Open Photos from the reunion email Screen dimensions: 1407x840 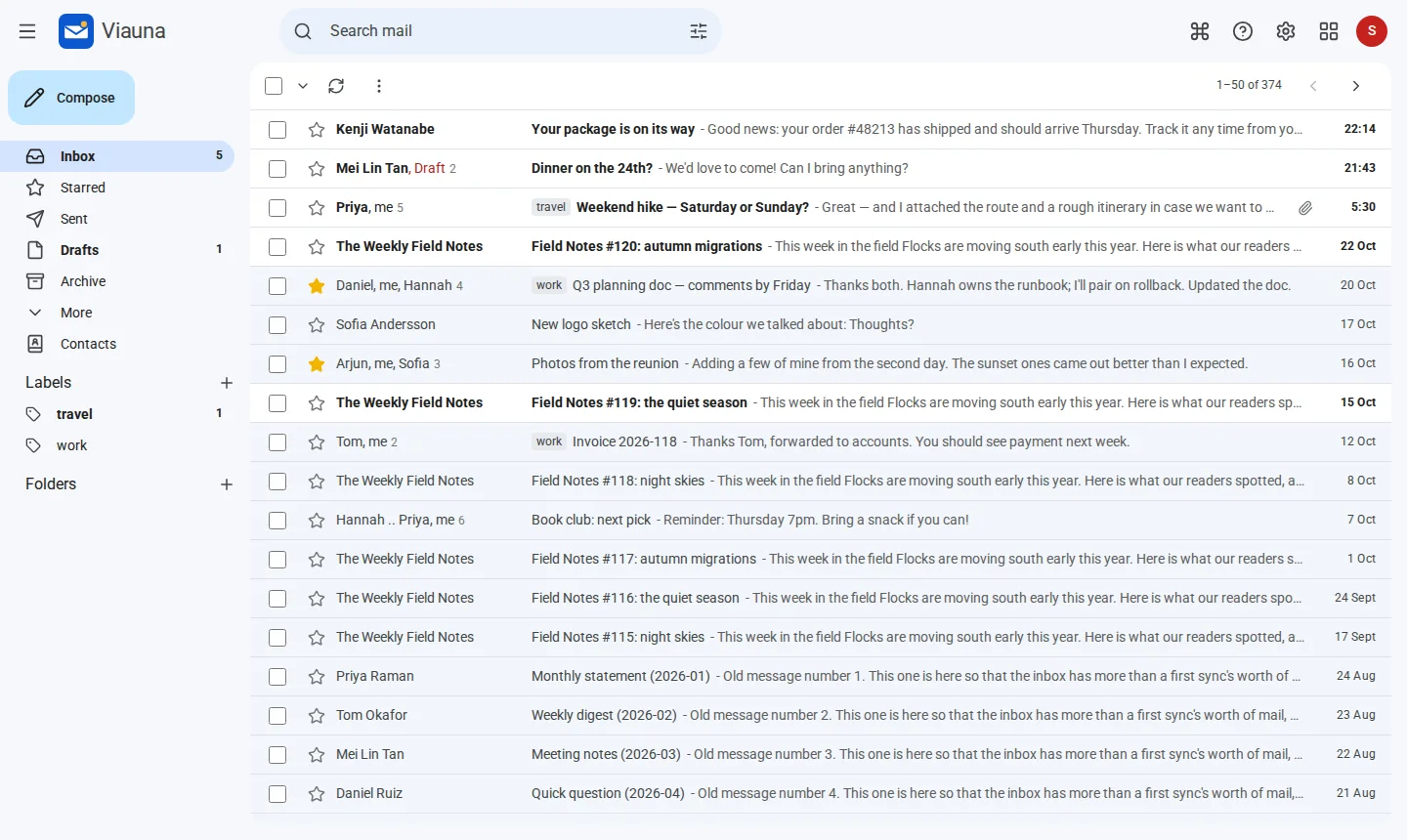tap(821, 363)
